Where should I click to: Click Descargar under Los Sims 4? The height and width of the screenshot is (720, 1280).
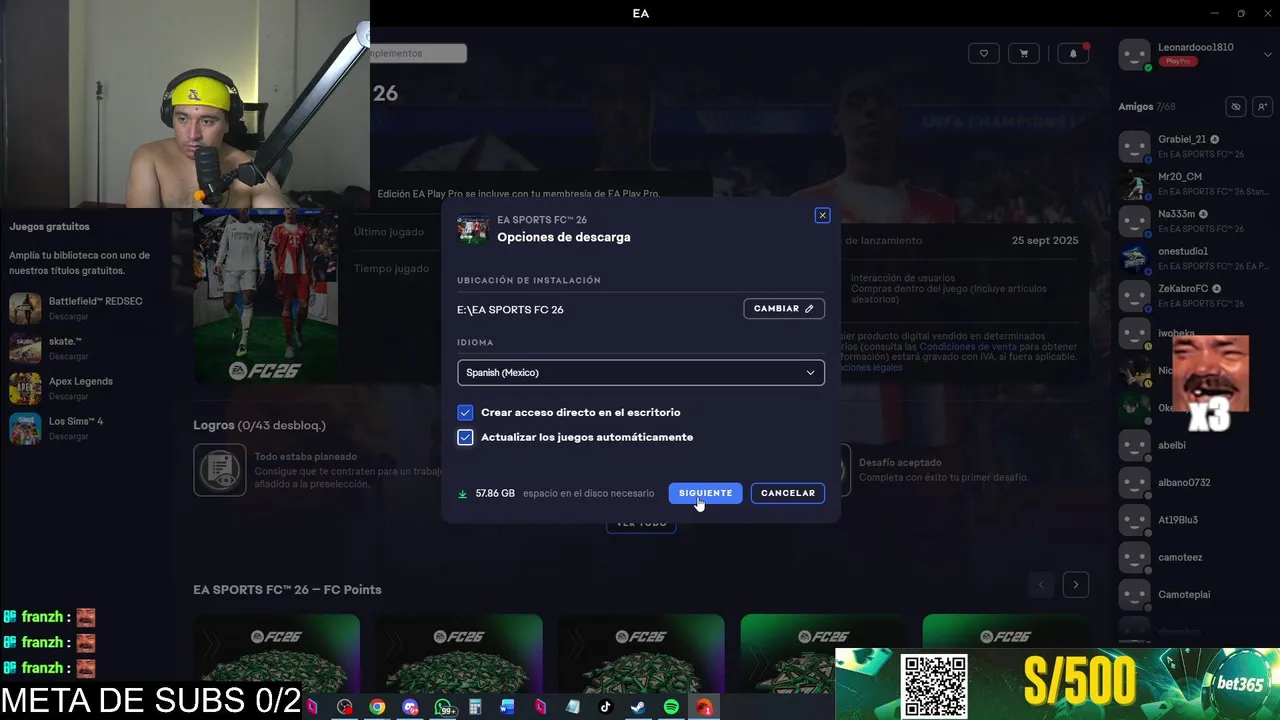69,437
